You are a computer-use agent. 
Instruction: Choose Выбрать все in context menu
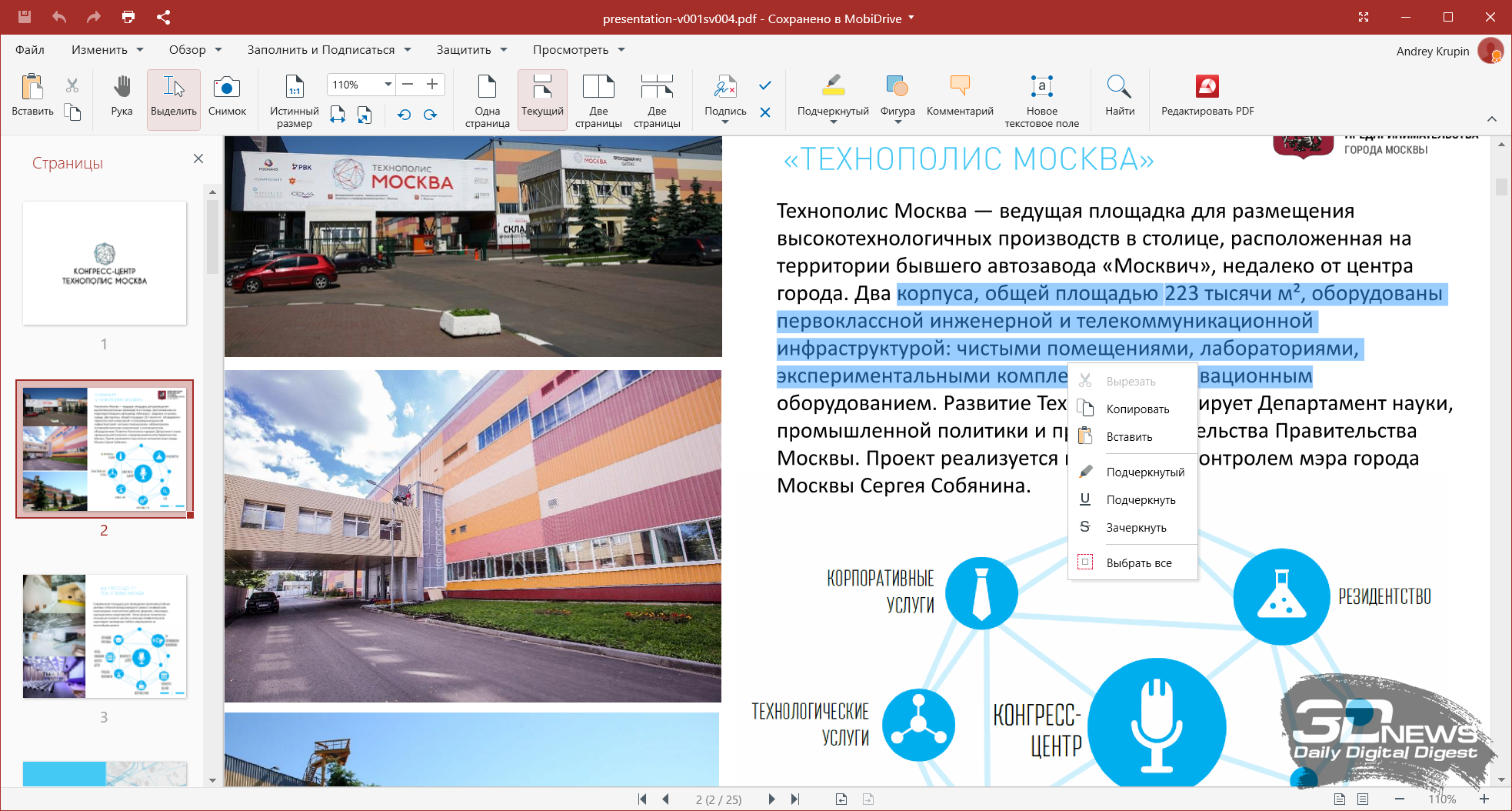click(1133, 563)
